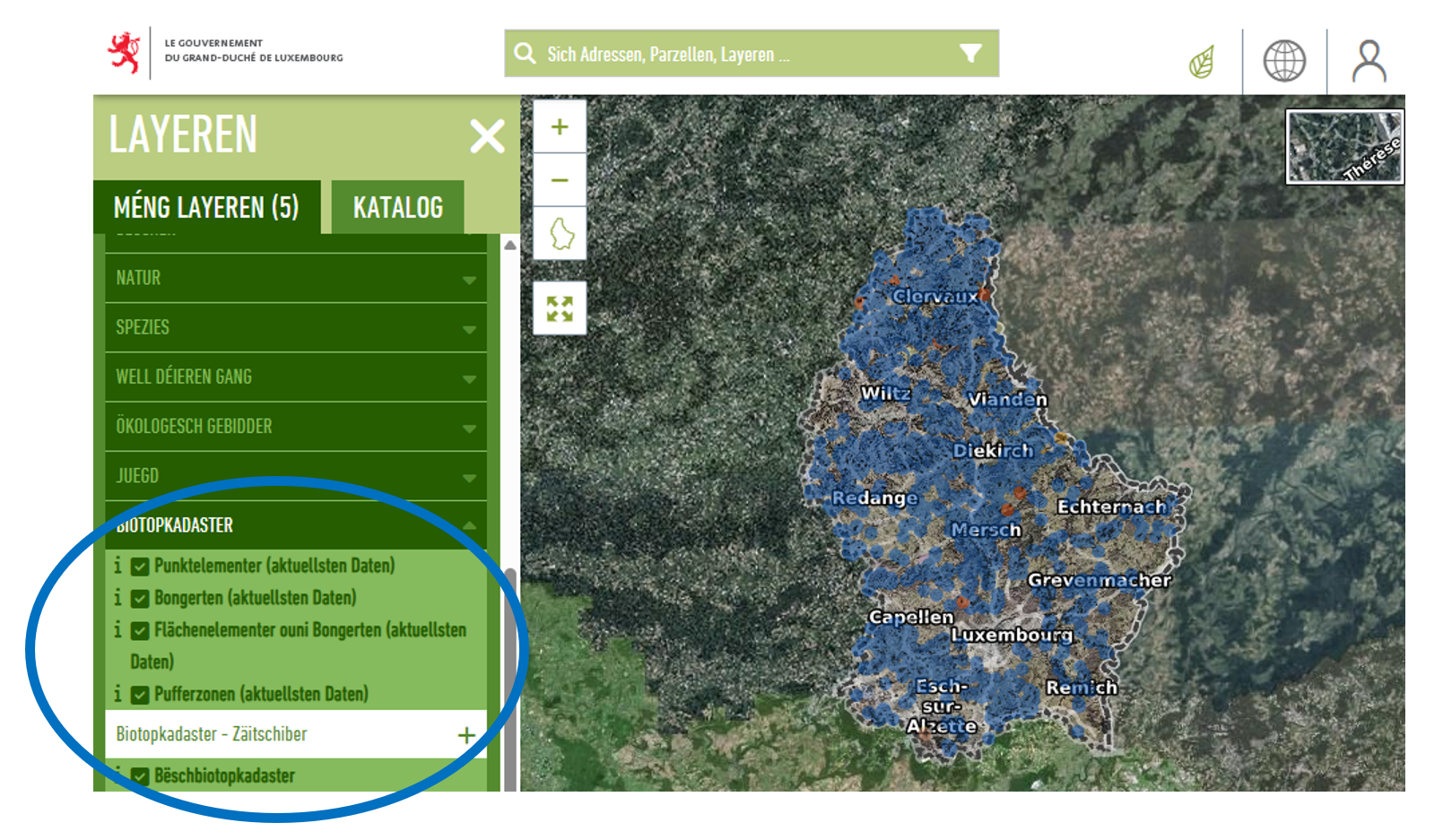Toggle the Pufferzonen (aktuellsten Daten) checkbox

(x=140, y=695)
